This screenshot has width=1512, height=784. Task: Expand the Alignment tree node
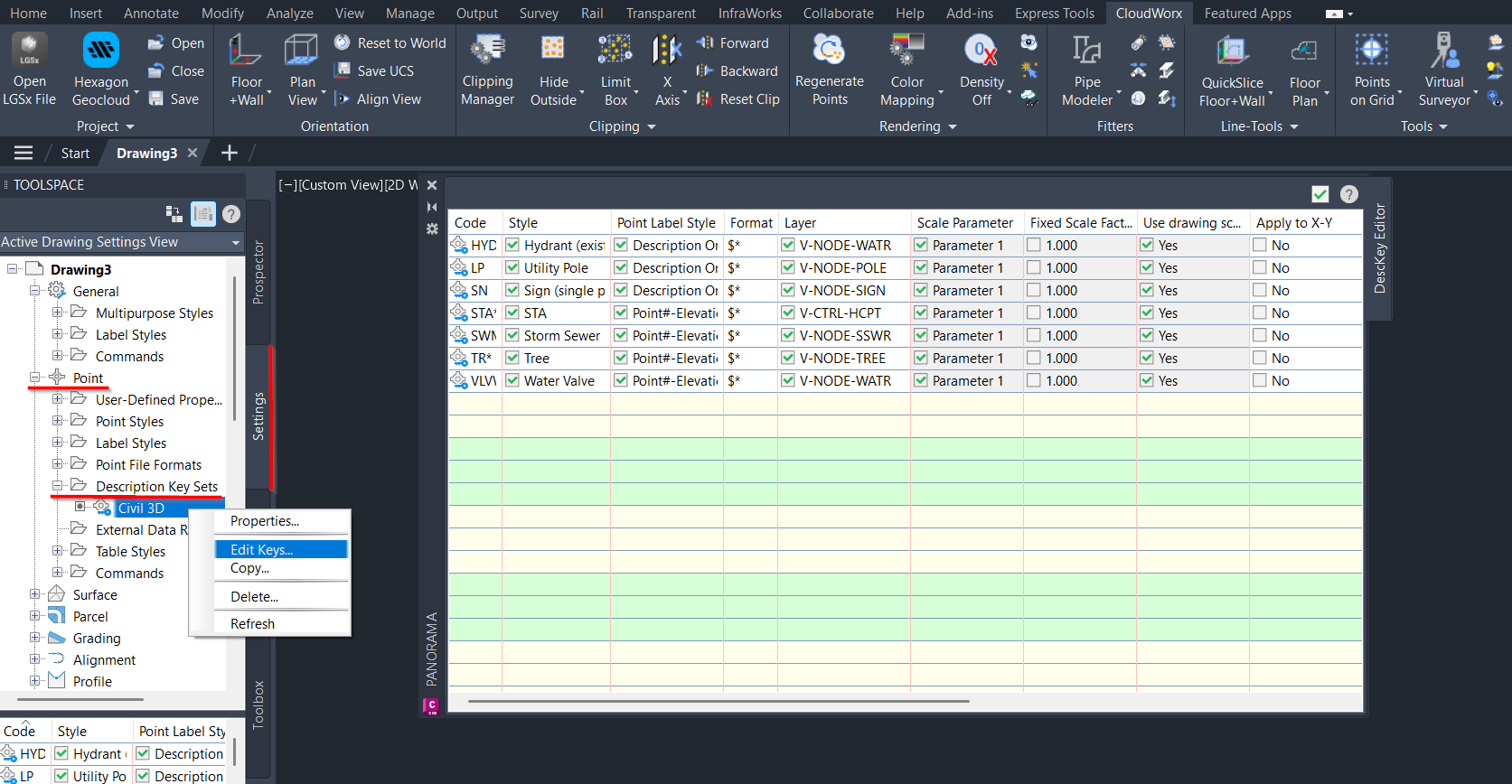35,659
